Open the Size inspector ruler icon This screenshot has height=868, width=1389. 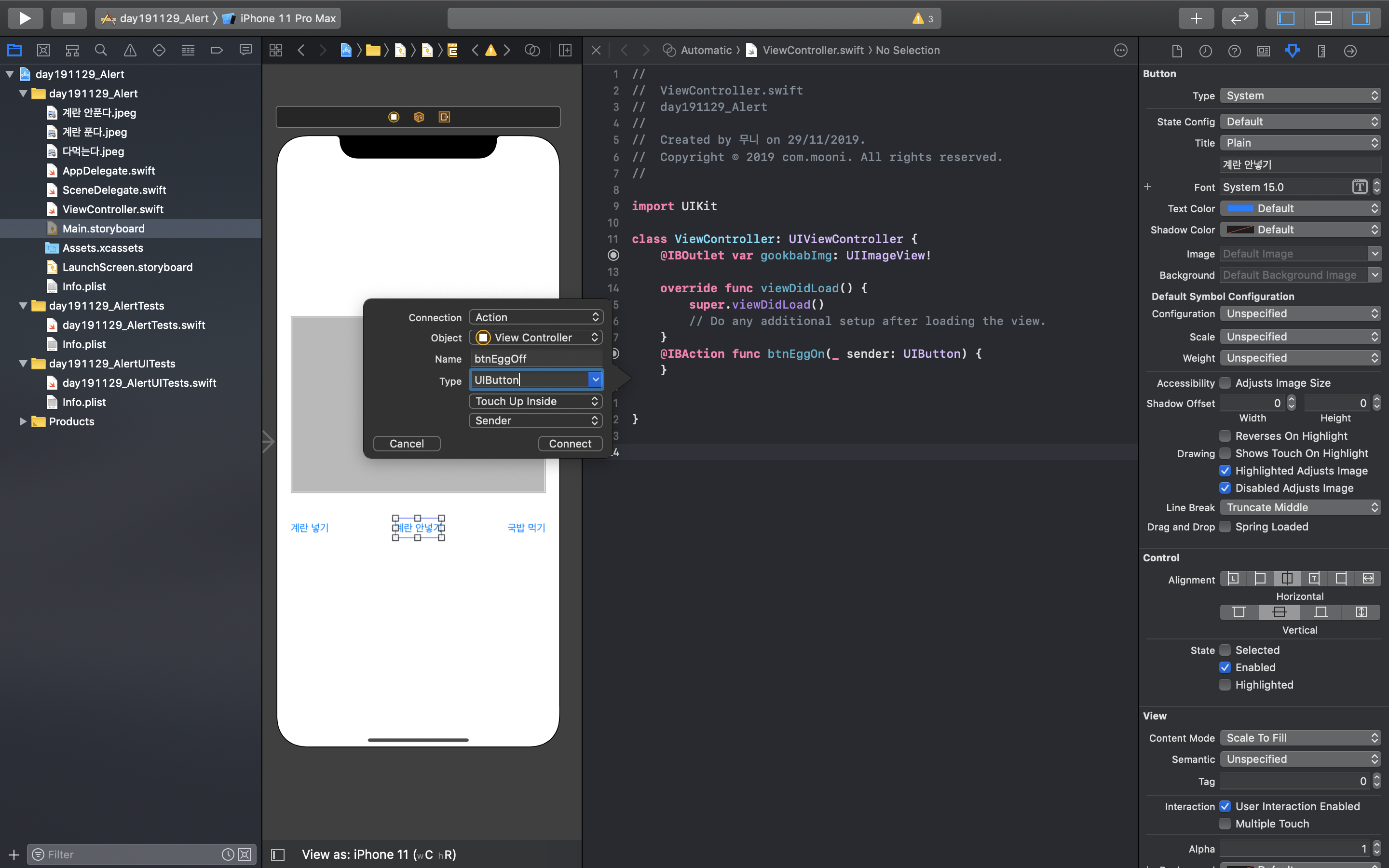click(1321, 51)
